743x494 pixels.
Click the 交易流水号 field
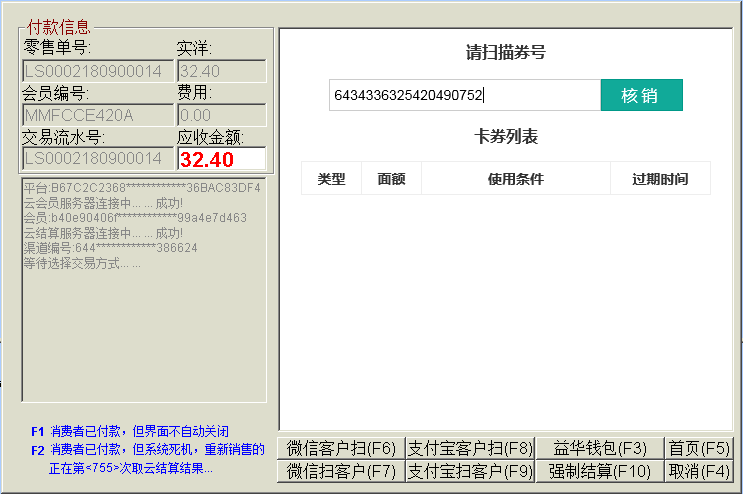coord(97,159)
